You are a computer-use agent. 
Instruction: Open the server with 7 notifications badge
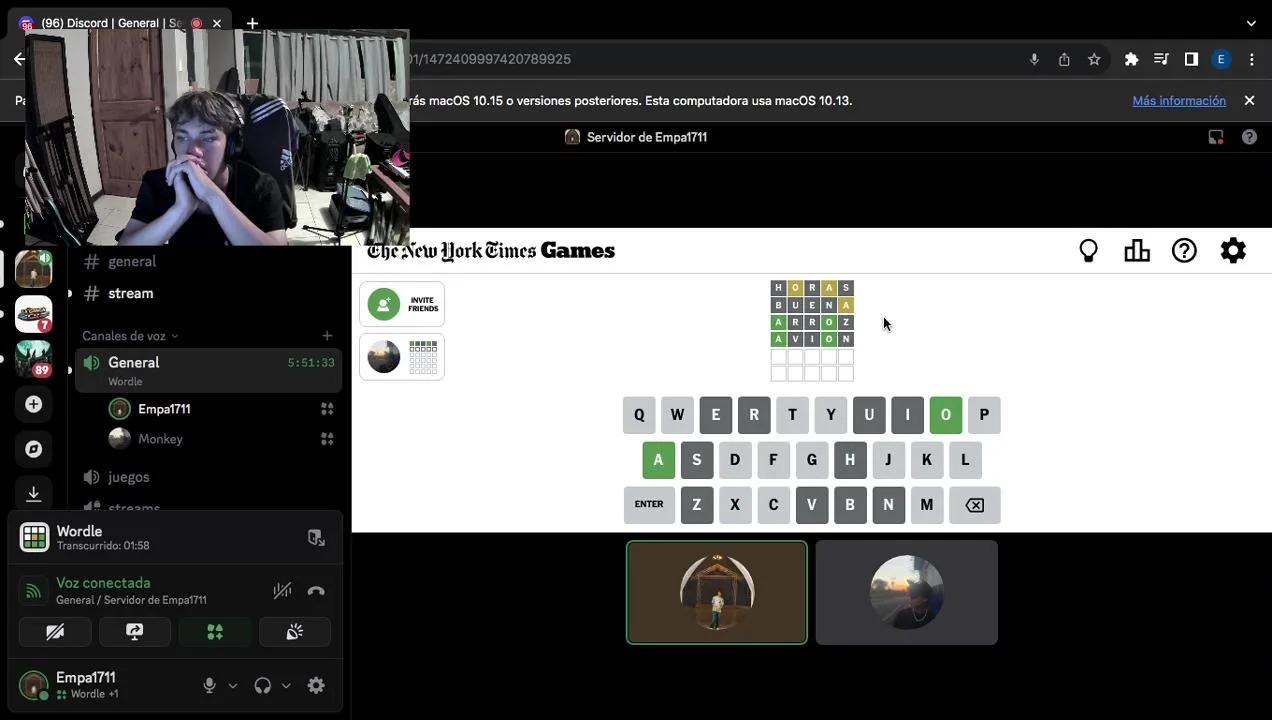[x=34, y=314]
